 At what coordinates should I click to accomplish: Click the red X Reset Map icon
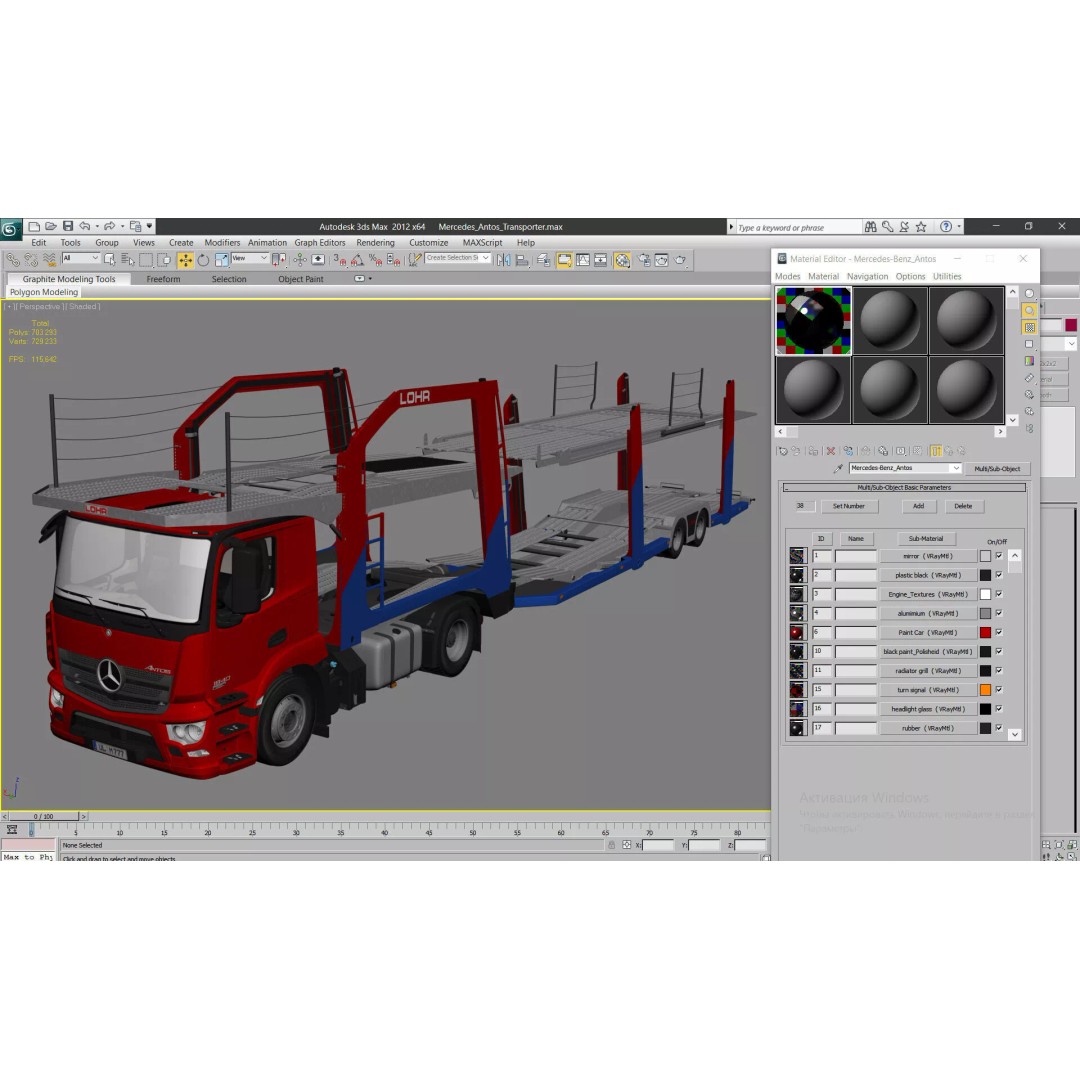pos(831,451)
